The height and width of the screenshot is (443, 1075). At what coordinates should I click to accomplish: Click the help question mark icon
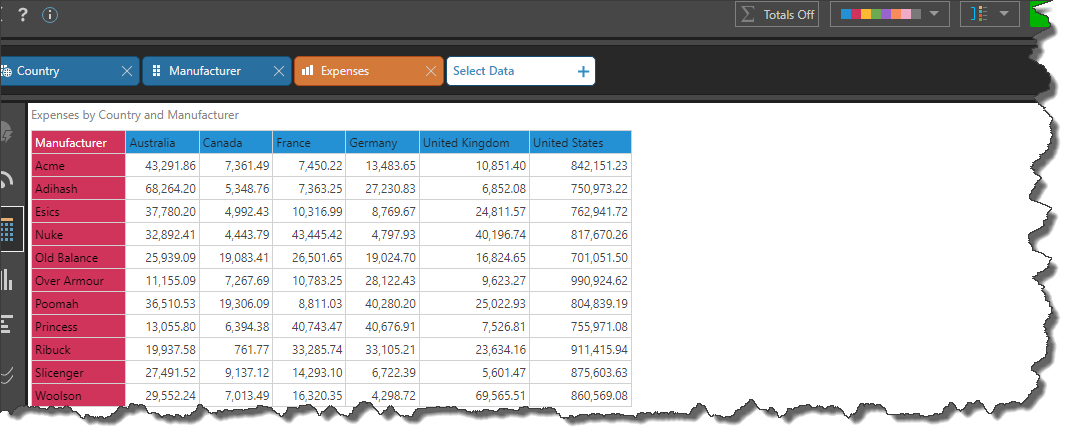[23, 15]
